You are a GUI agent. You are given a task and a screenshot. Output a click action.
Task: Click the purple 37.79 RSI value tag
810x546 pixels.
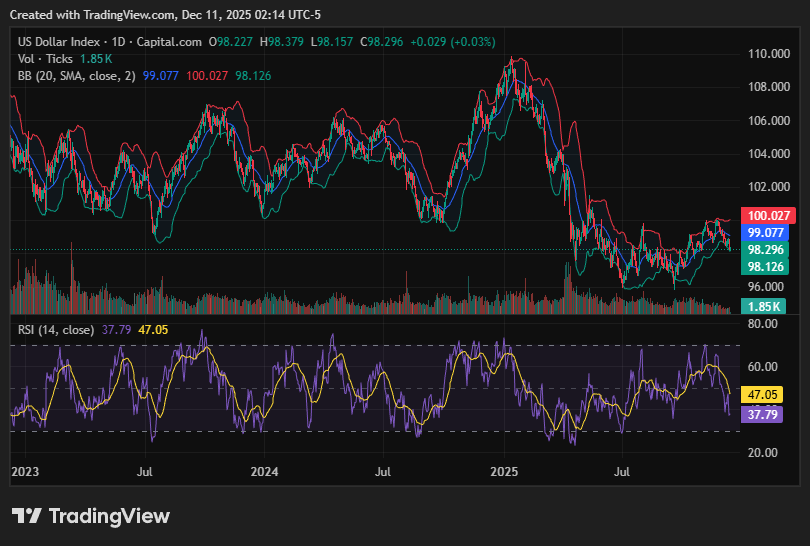762,413
